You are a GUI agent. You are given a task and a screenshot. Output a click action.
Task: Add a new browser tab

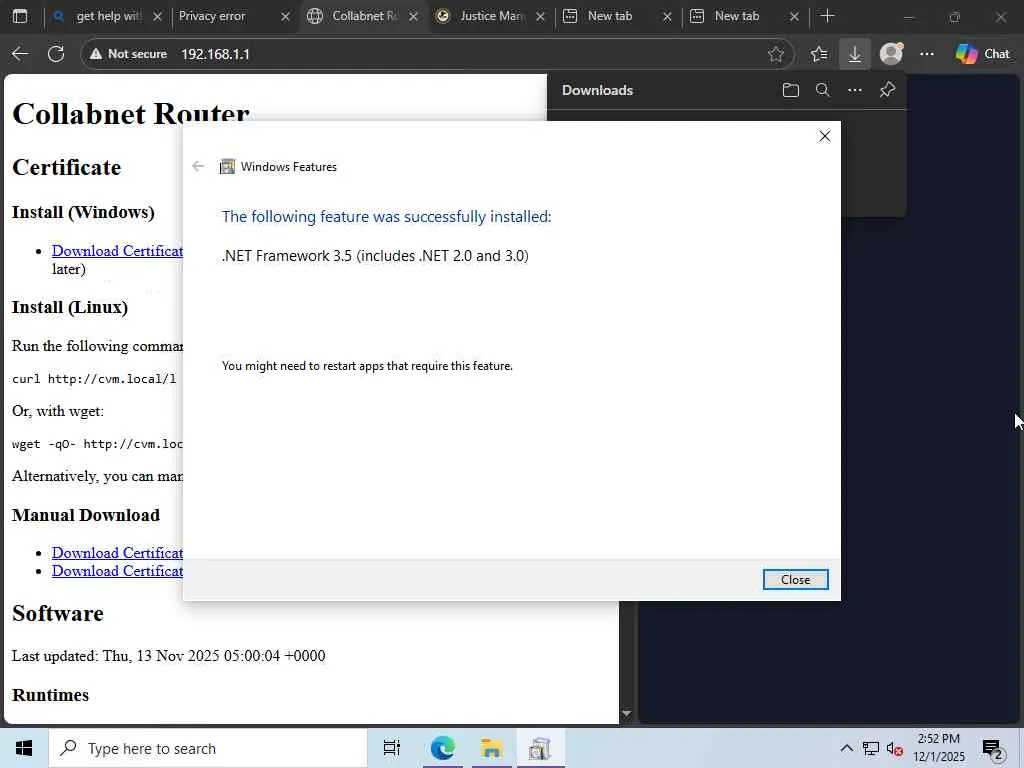point(827,16)
